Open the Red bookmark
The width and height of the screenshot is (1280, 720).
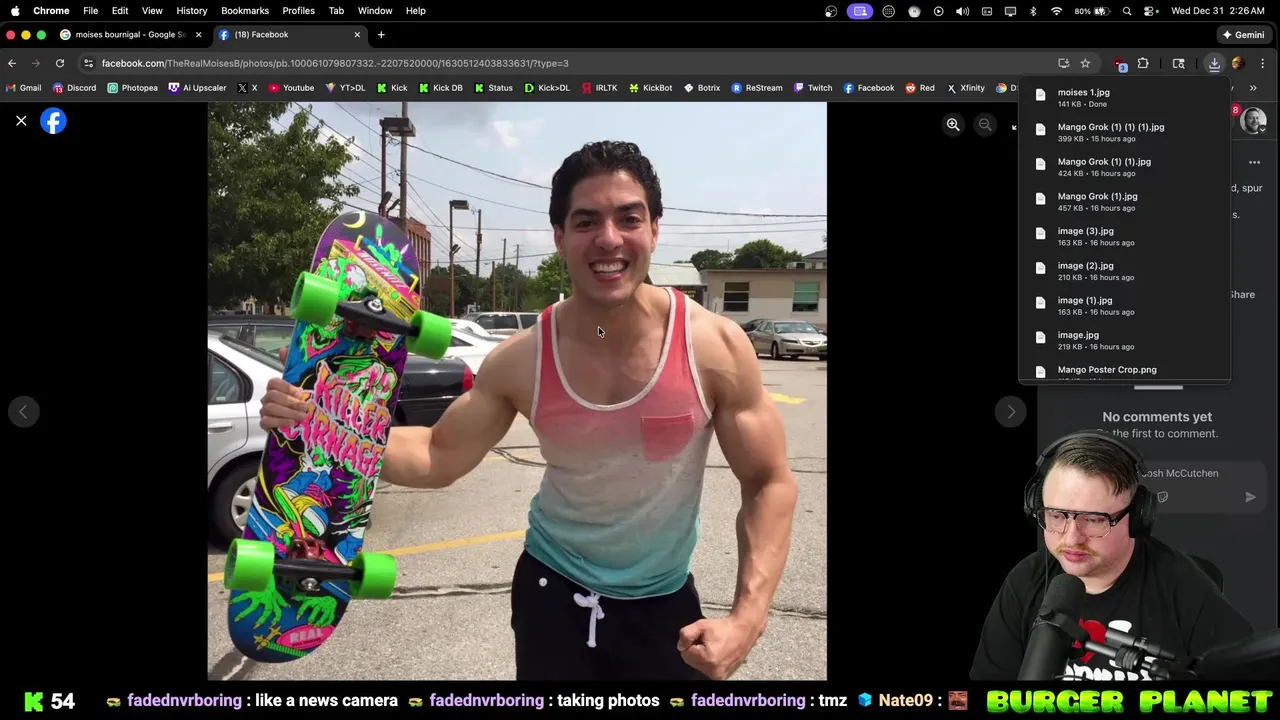point(920,88)
